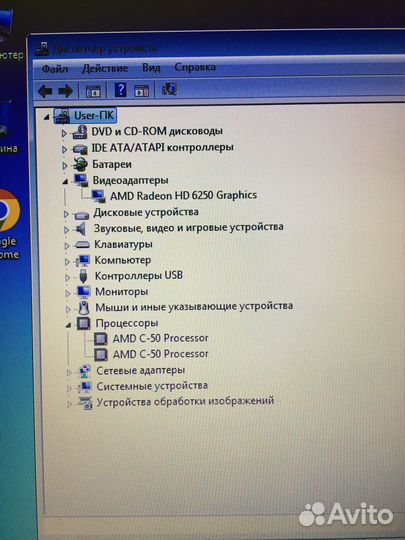
Task: Open Google Chrome desktop shortcut
Action: tap(8, 224)
